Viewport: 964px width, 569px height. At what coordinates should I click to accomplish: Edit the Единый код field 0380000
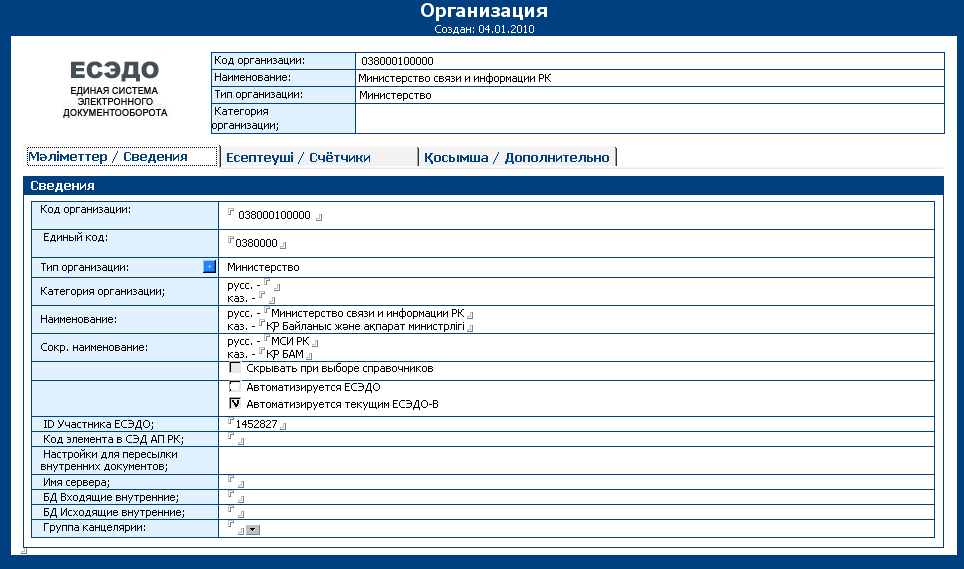point(256,243)
